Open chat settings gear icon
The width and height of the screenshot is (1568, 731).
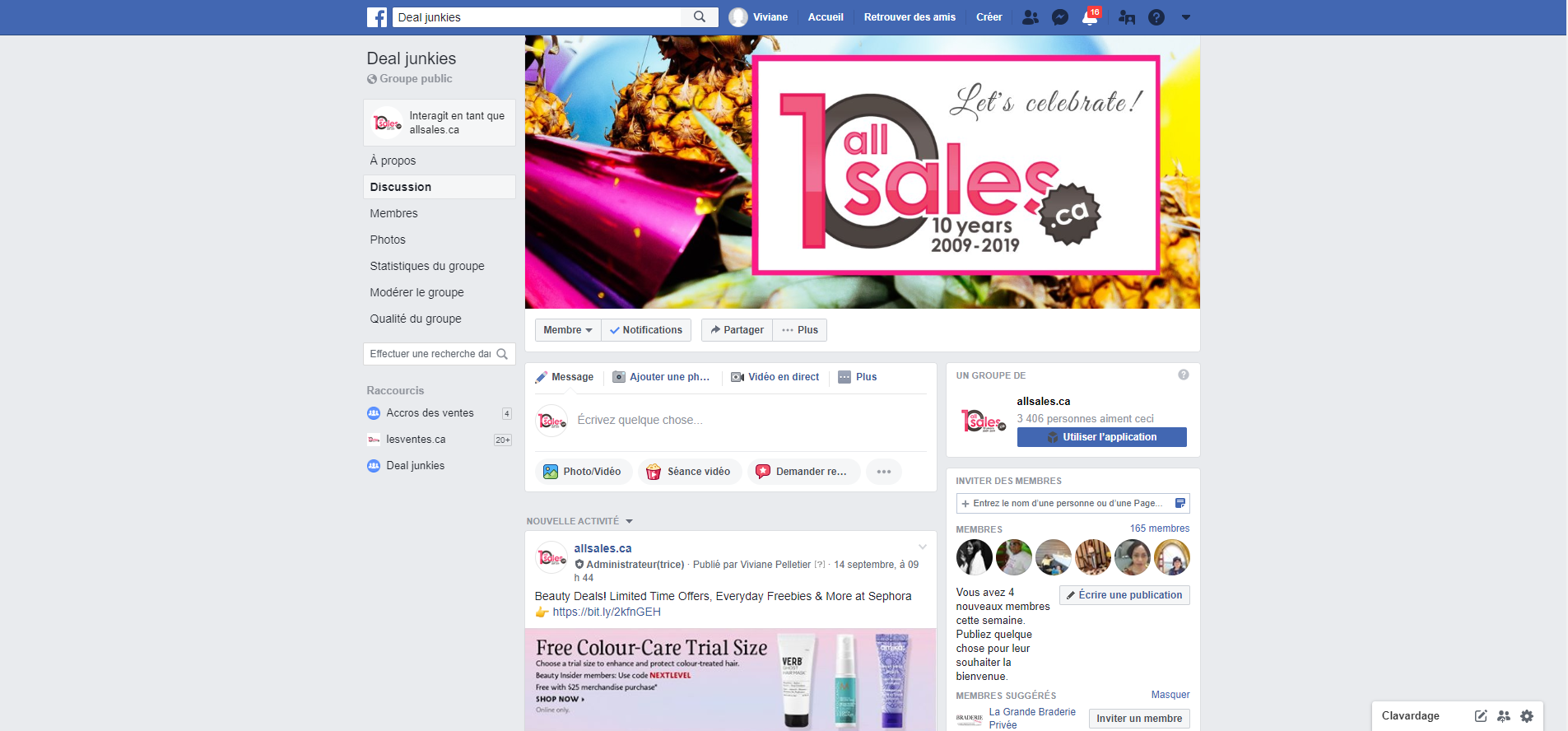click(x=1527, y=716)
